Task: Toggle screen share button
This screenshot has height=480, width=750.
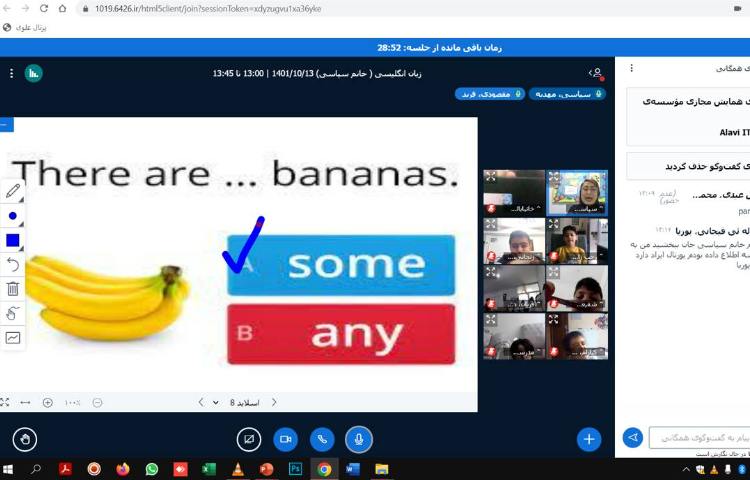Action: pos(249,438)
